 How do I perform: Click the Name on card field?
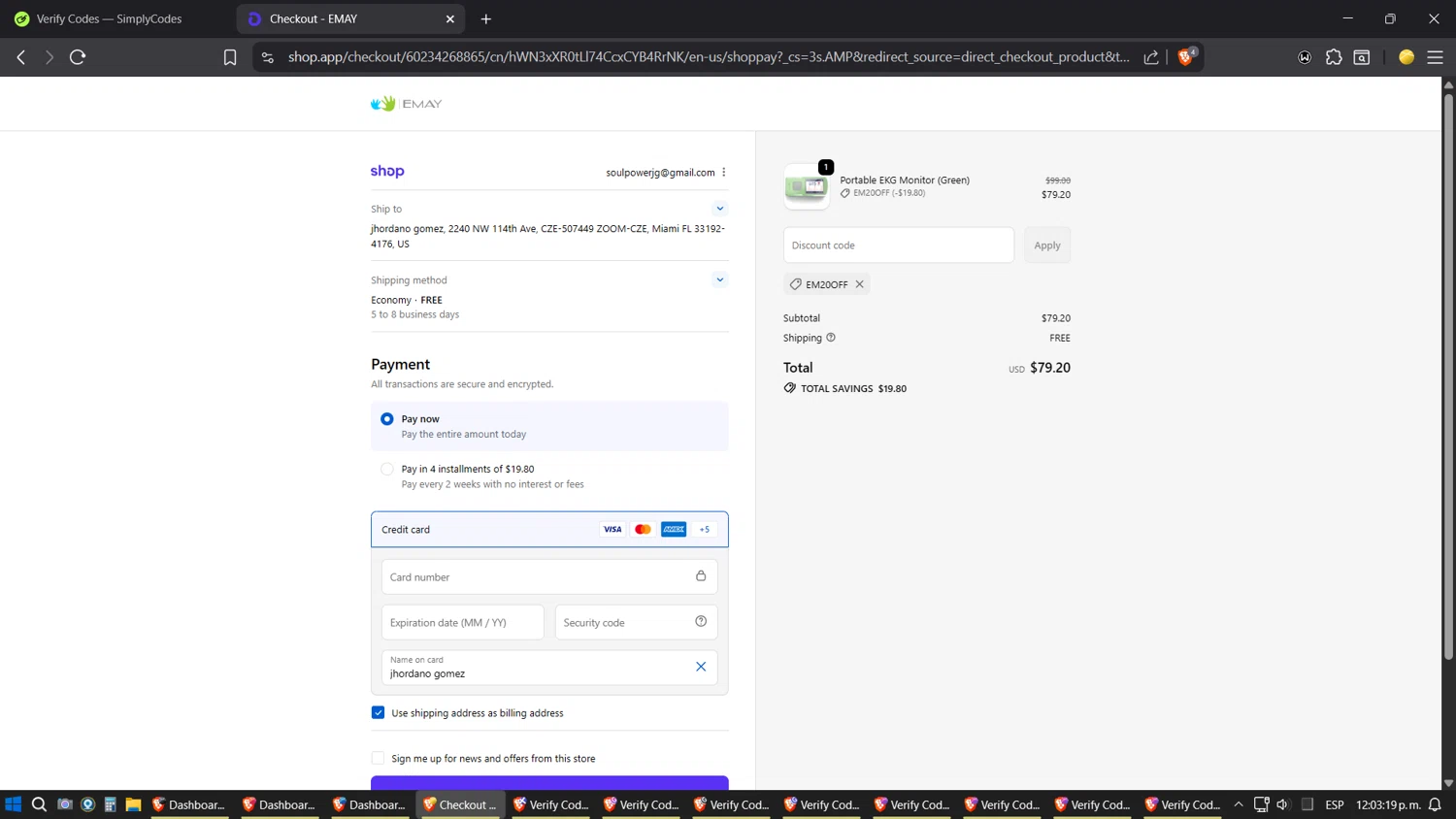click(x=549, y=668)
